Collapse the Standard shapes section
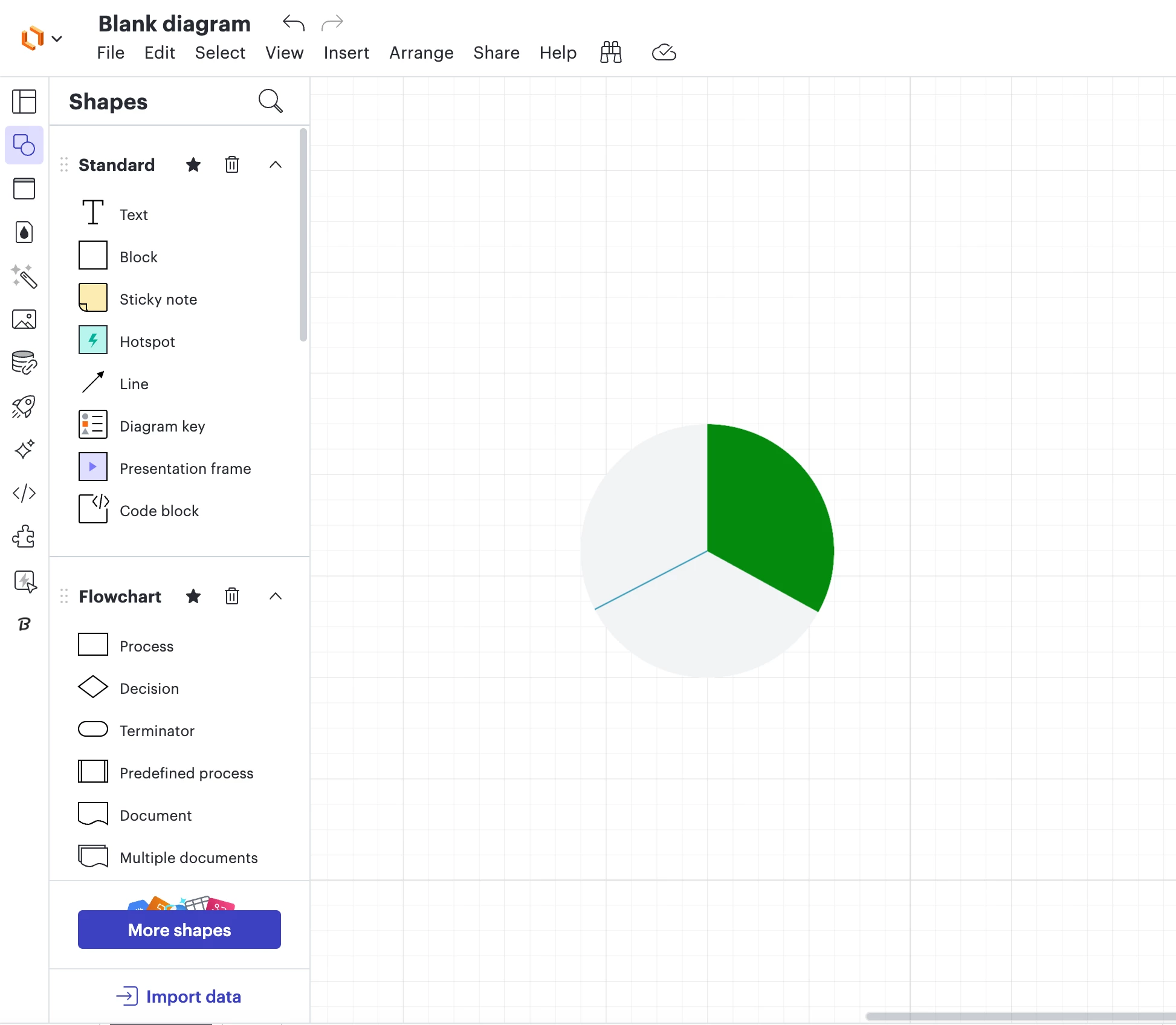The image size is (1176, 1025). point(276,164)
